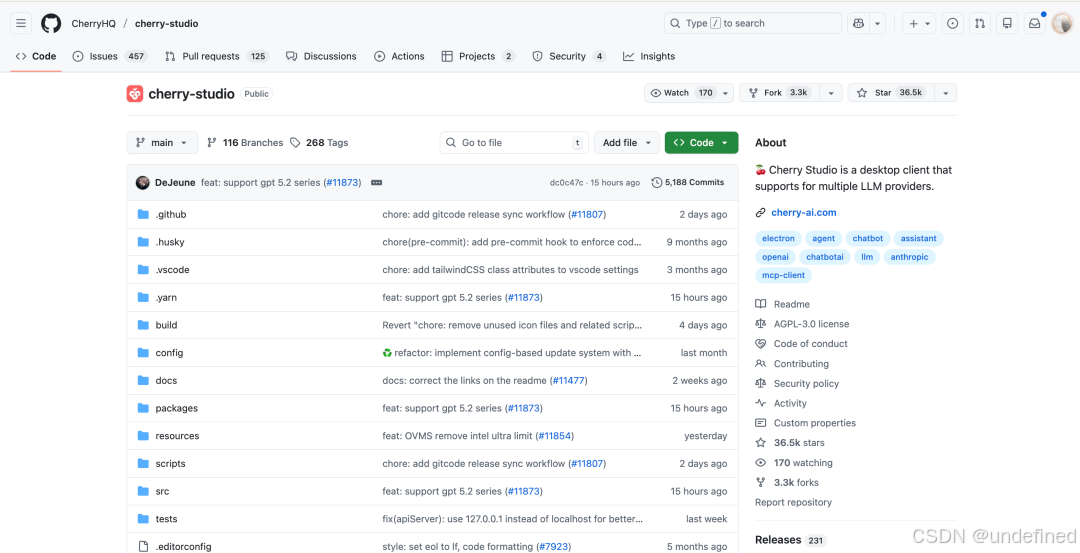The image size is (1080, 553).
Task: Click the cherry-studio breadcrumb link
Action: pos(167,23)
